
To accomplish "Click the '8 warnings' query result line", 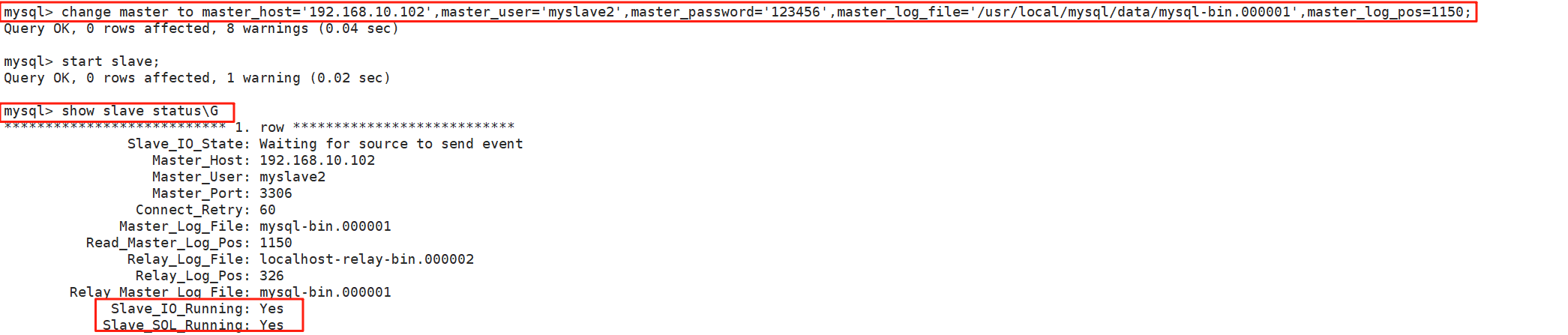I will point(201,28).
